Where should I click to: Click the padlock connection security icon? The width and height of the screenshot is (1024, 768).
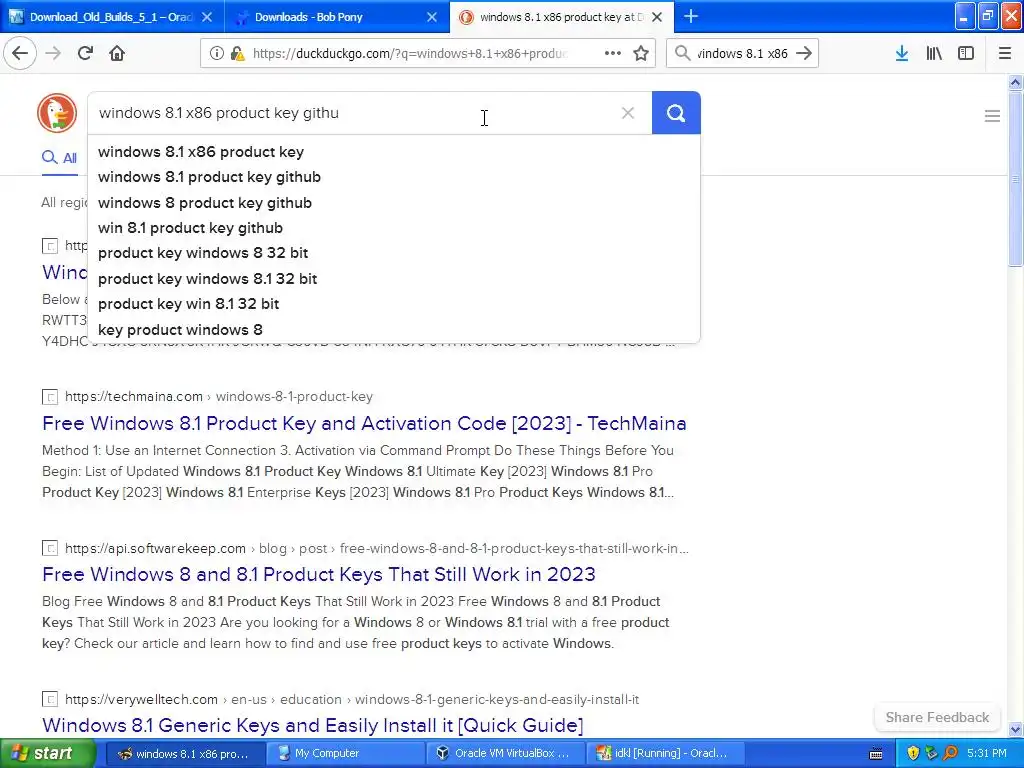pos(237,54)
